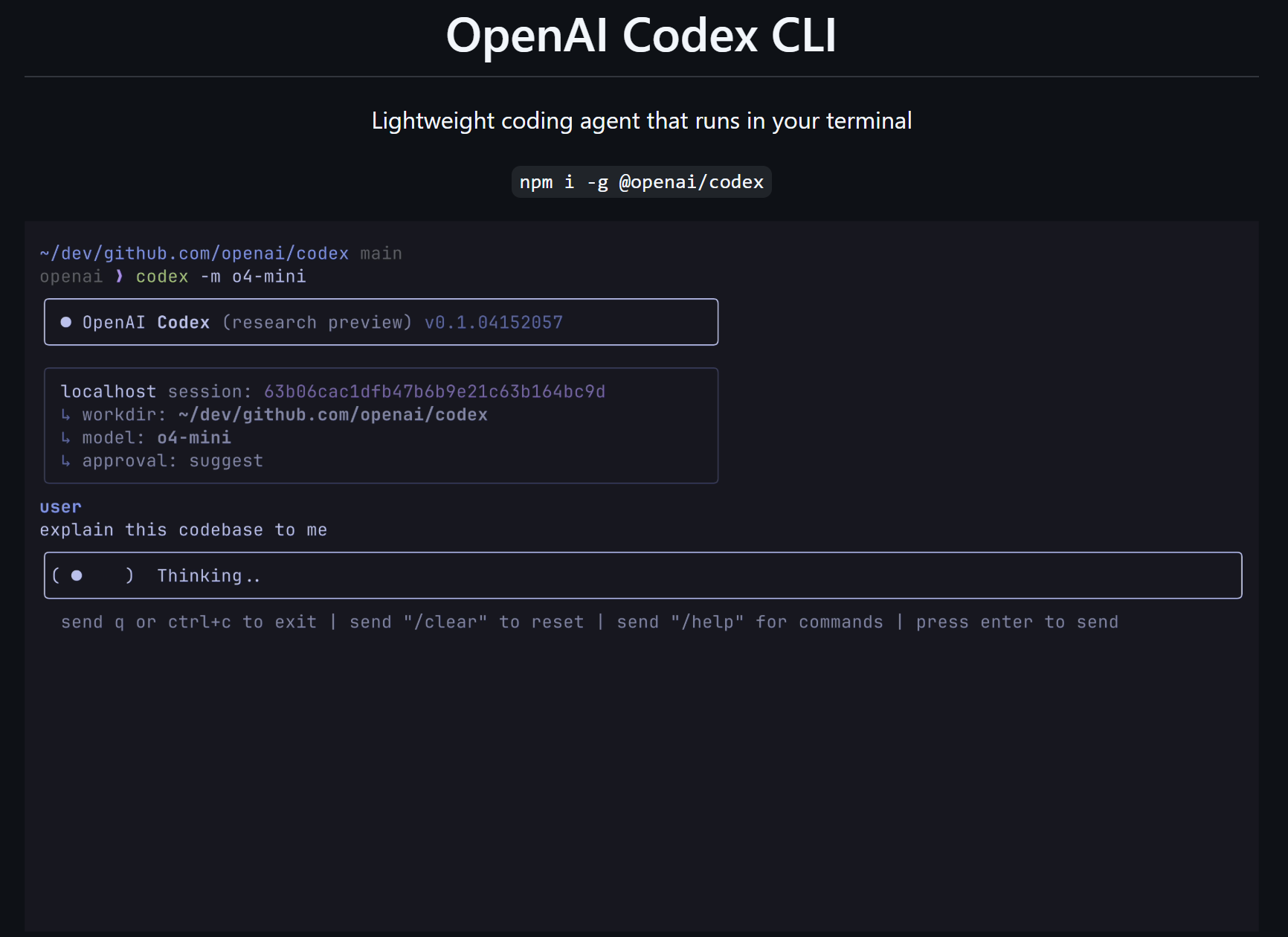Click the version number v0.1.04152057
Viewport: 1288px width, 937px height.
tap(494, 322)
